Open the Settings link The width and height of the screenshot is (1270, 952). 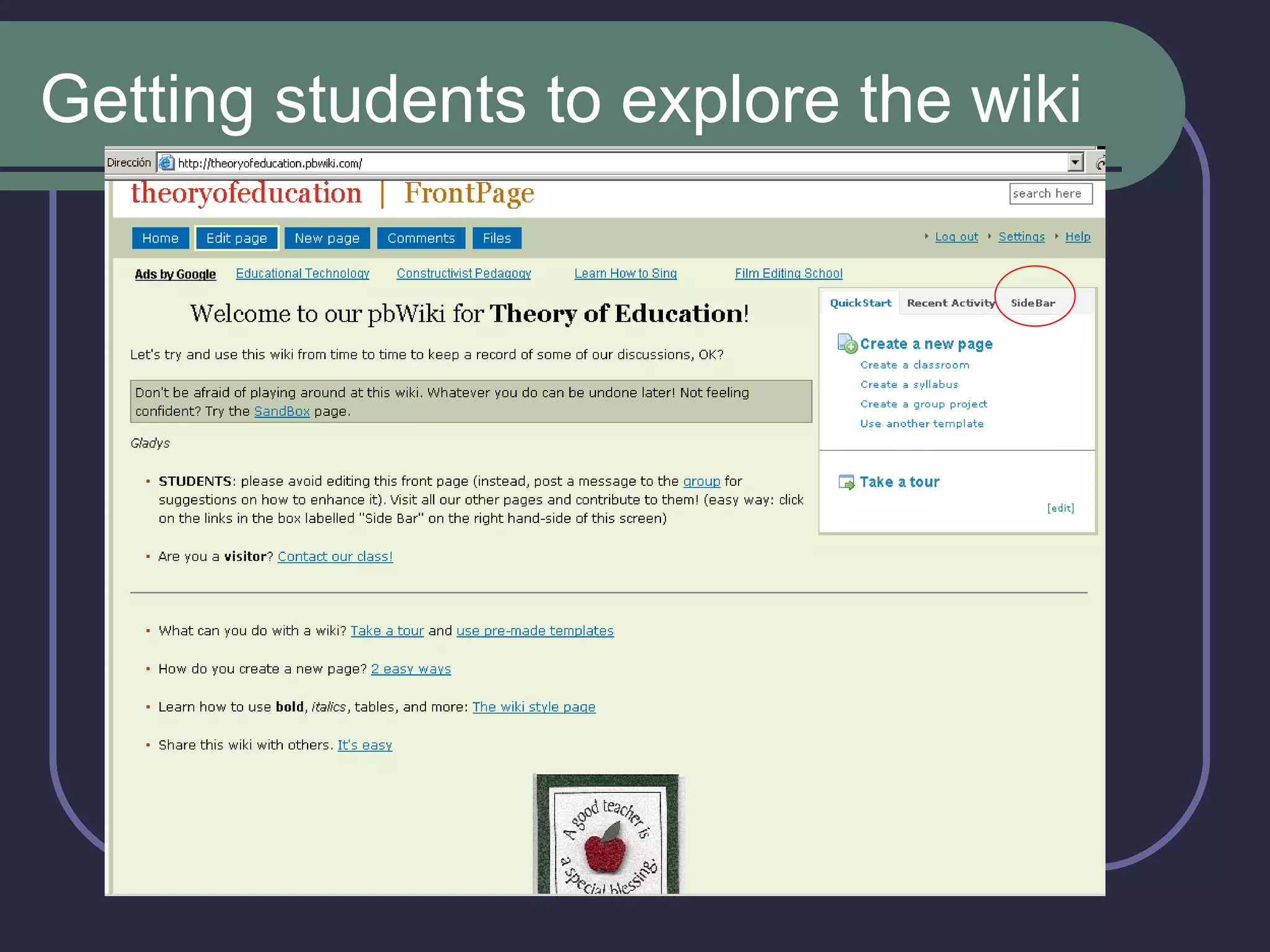click(x=1021, y=237)
